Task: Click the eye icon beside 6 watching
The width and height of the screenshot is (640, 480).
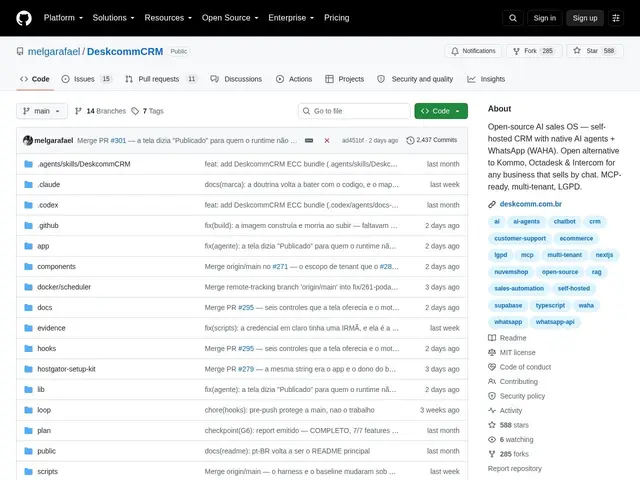Action: tap(492, 440)
